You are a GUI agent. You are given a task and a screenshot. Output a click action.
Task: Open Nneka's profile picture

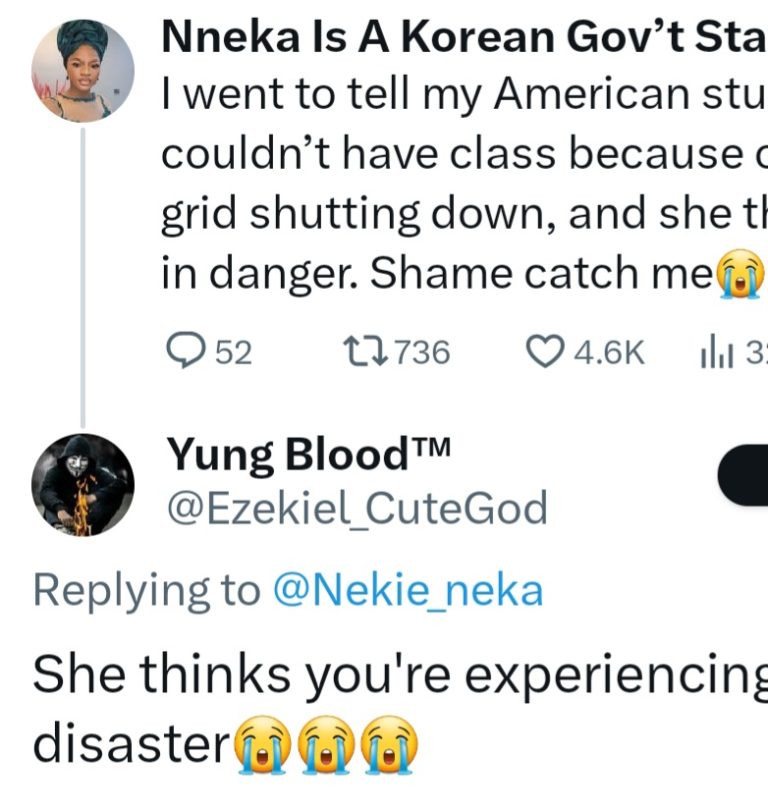[x=83, y=70]
